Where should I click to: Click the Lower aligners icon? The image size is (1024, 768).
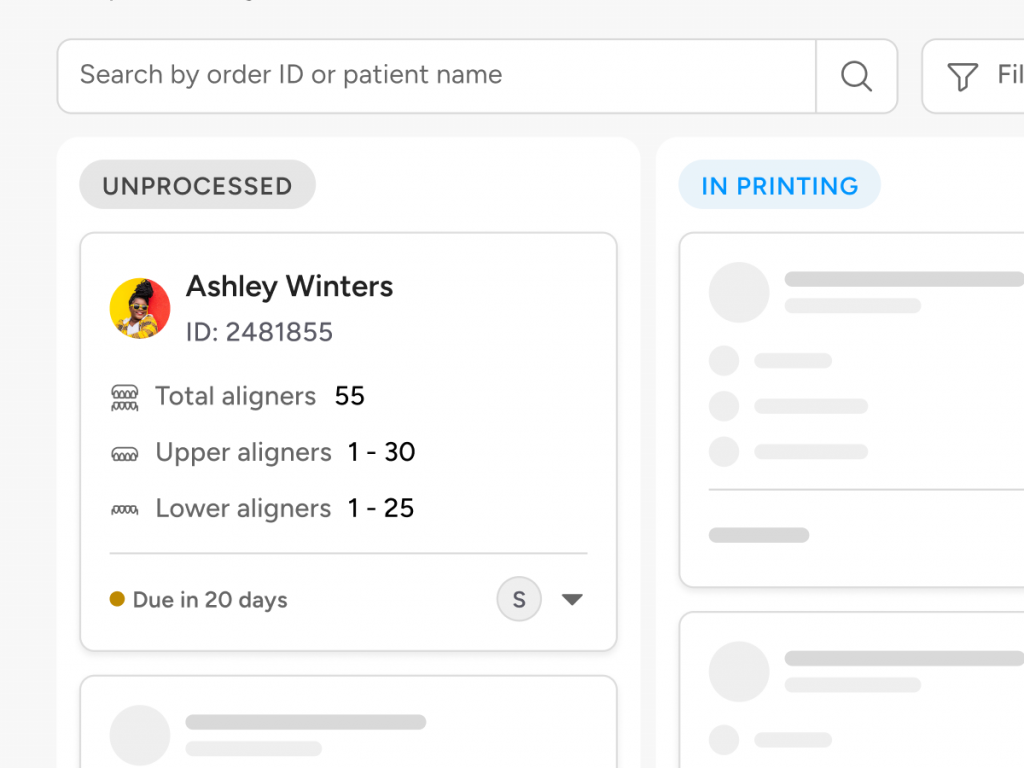(x=124, y=508)
